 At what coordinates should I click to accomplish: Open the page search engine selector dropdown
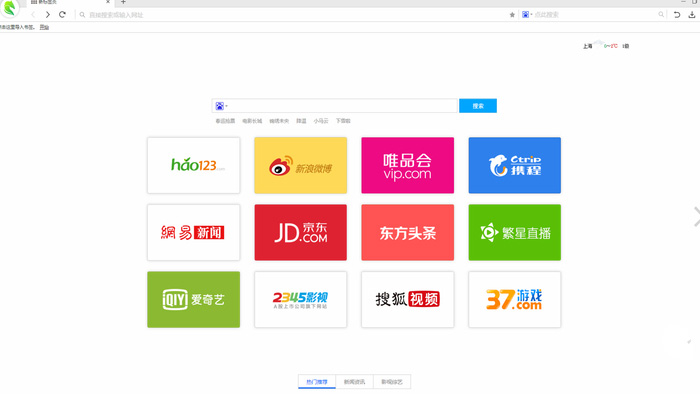coord(221,106)
